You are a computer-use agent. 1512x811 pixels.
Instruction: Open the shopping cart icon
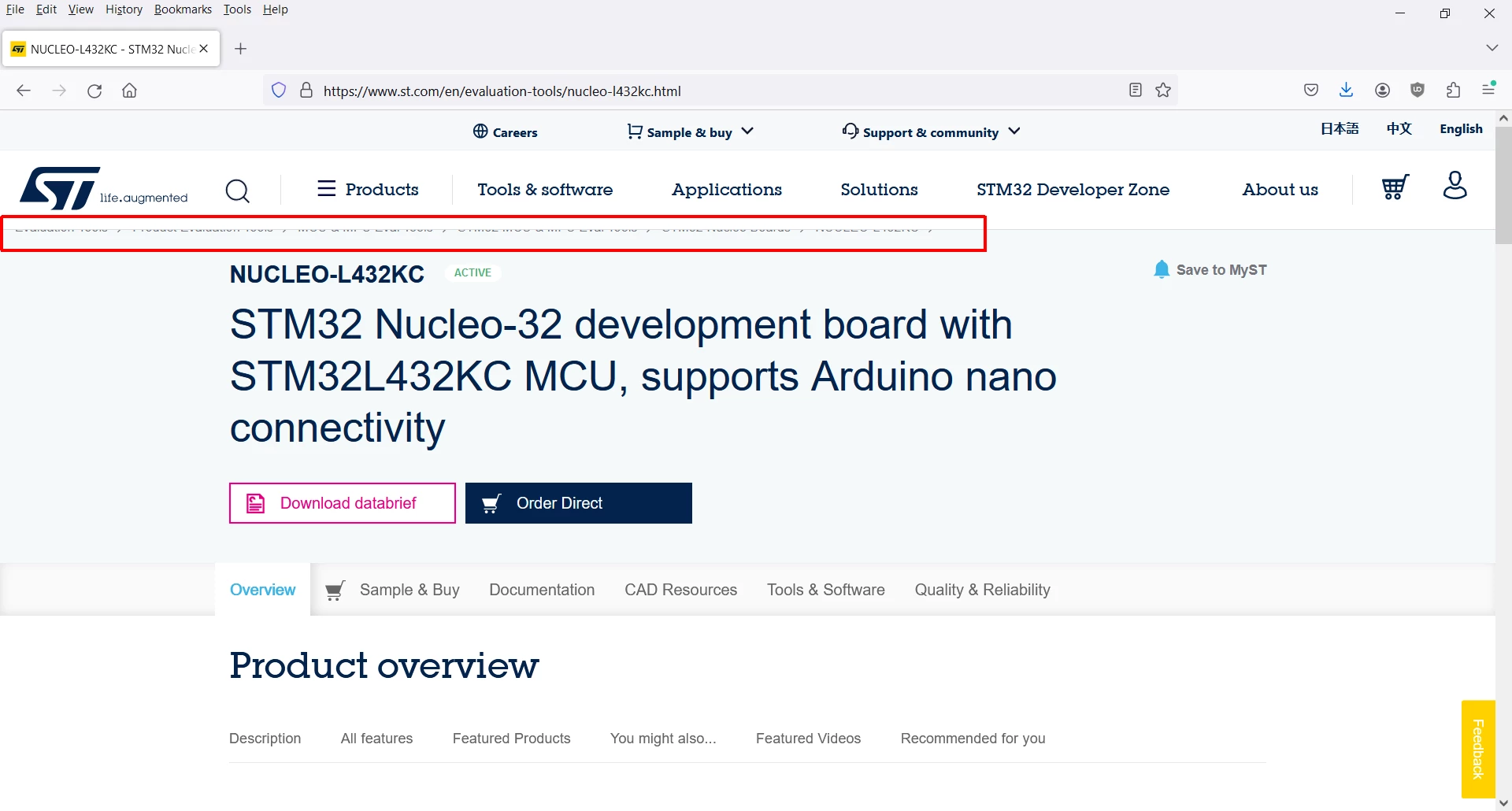1395,187
